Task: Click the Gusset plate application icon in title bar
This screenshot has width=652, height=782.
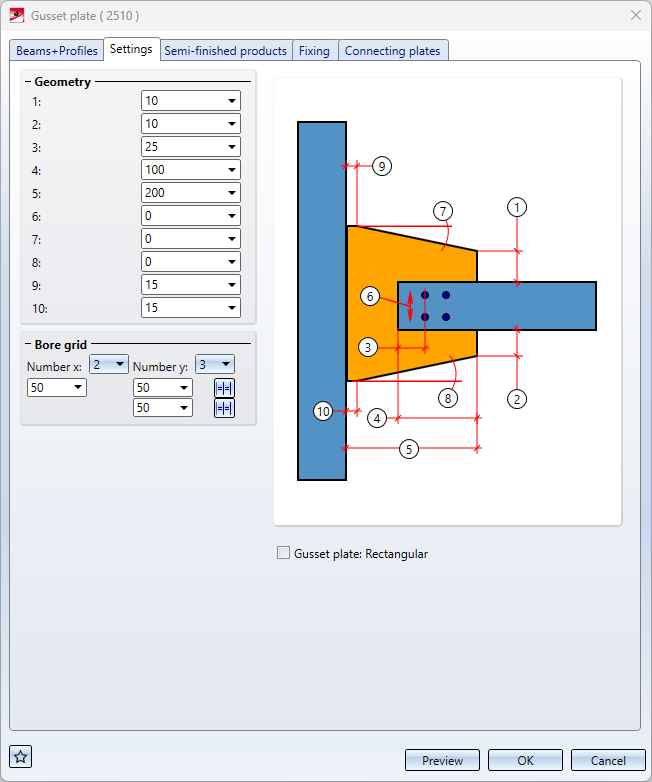Action: click(x=16, y=15)
